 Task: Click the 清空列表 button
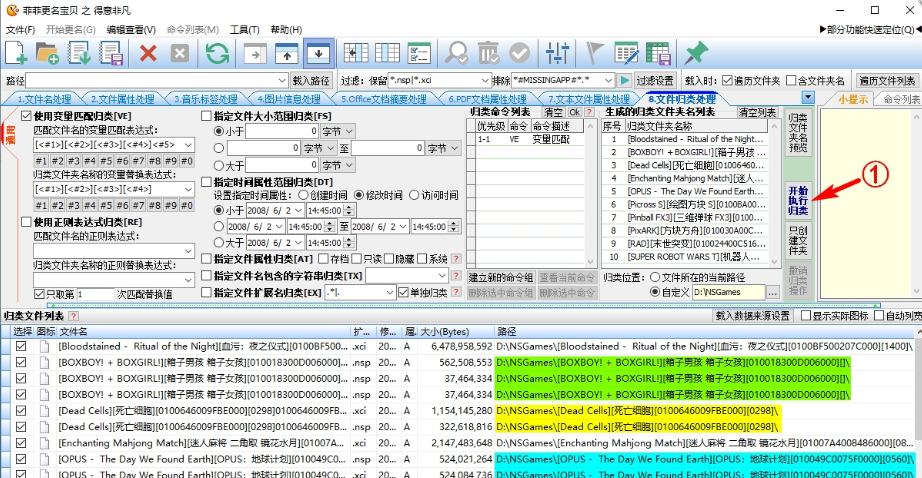tap(757, 112)
